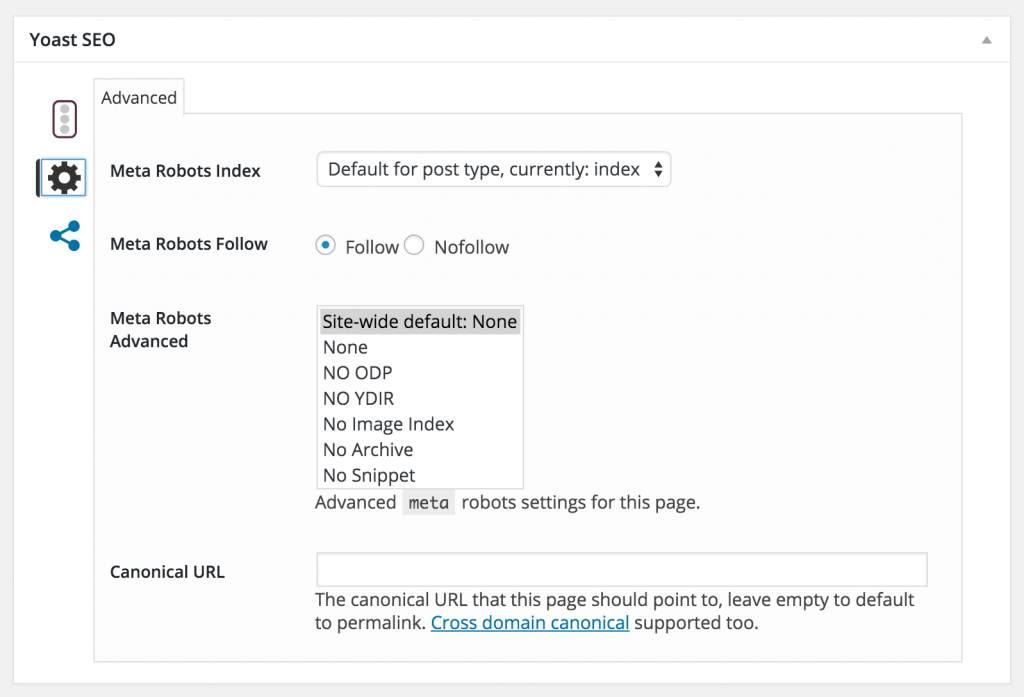Select 'NO ODP' option
The height and width of the screenshot is (697, 1024).
point(420,372)
